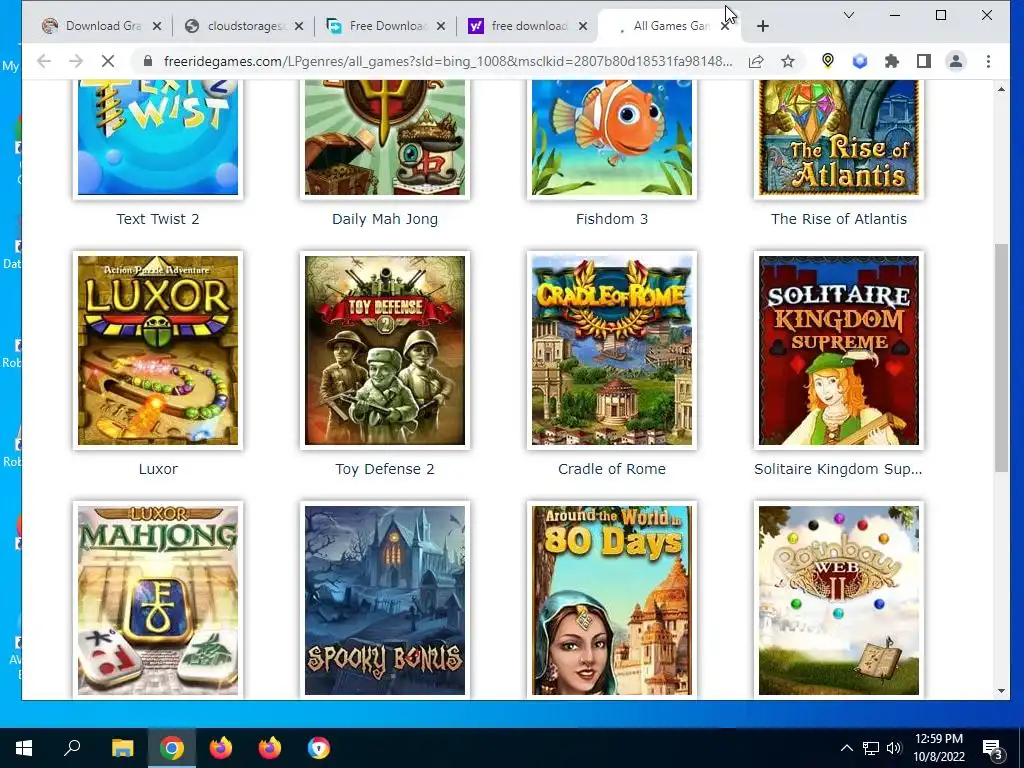Open the Windows Start menu

[24, 748]
